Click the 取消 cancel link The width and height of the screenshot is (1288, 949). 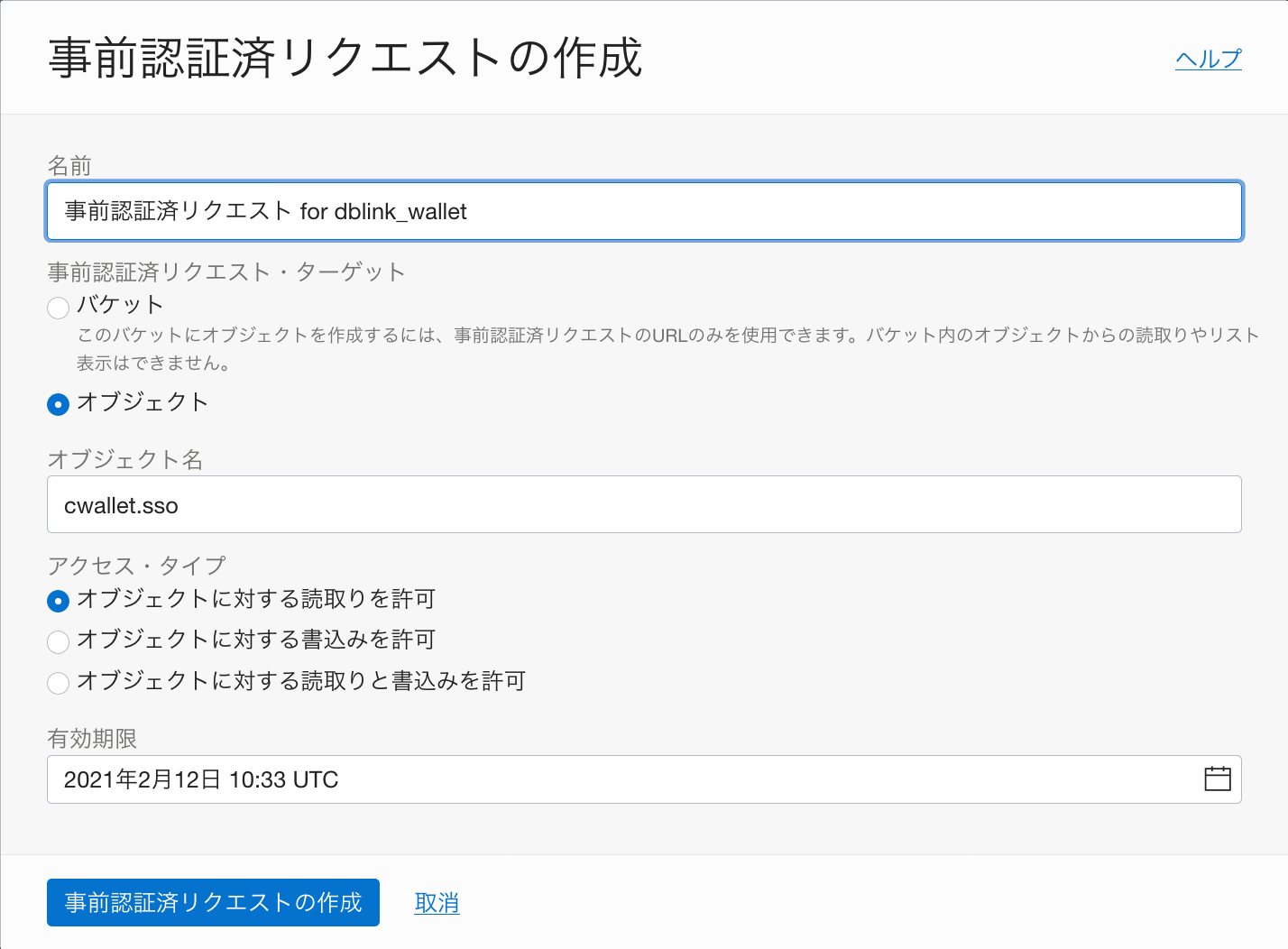437,902
